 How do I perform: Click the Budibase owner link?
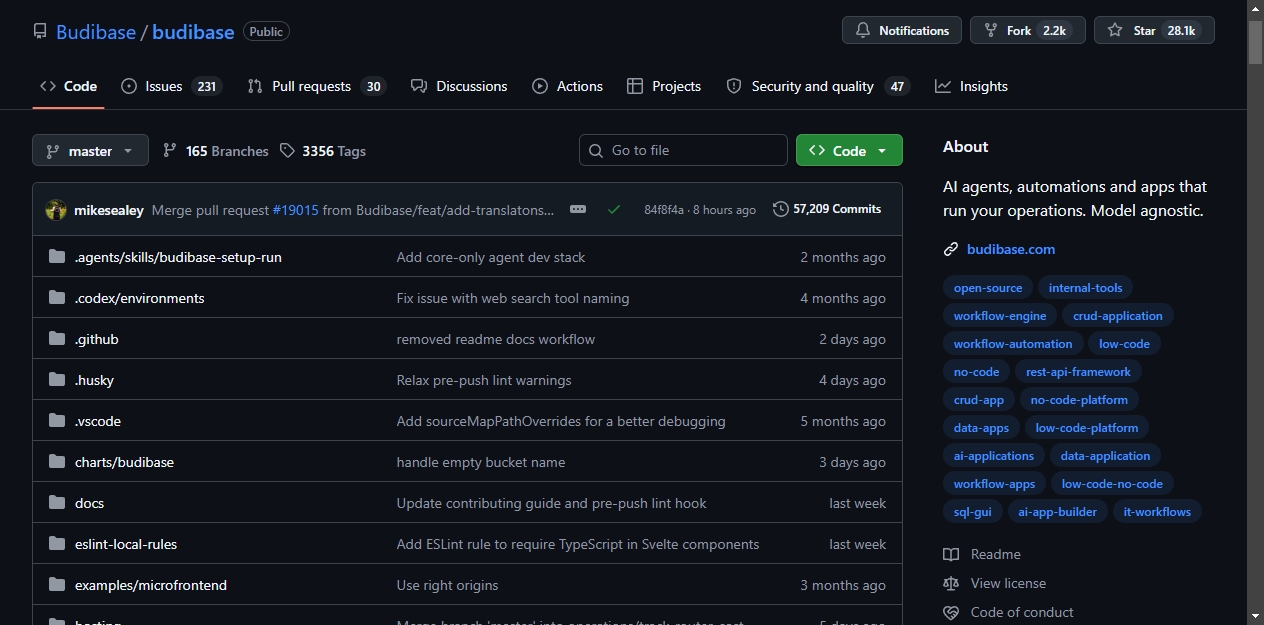(x=96, y=32)
